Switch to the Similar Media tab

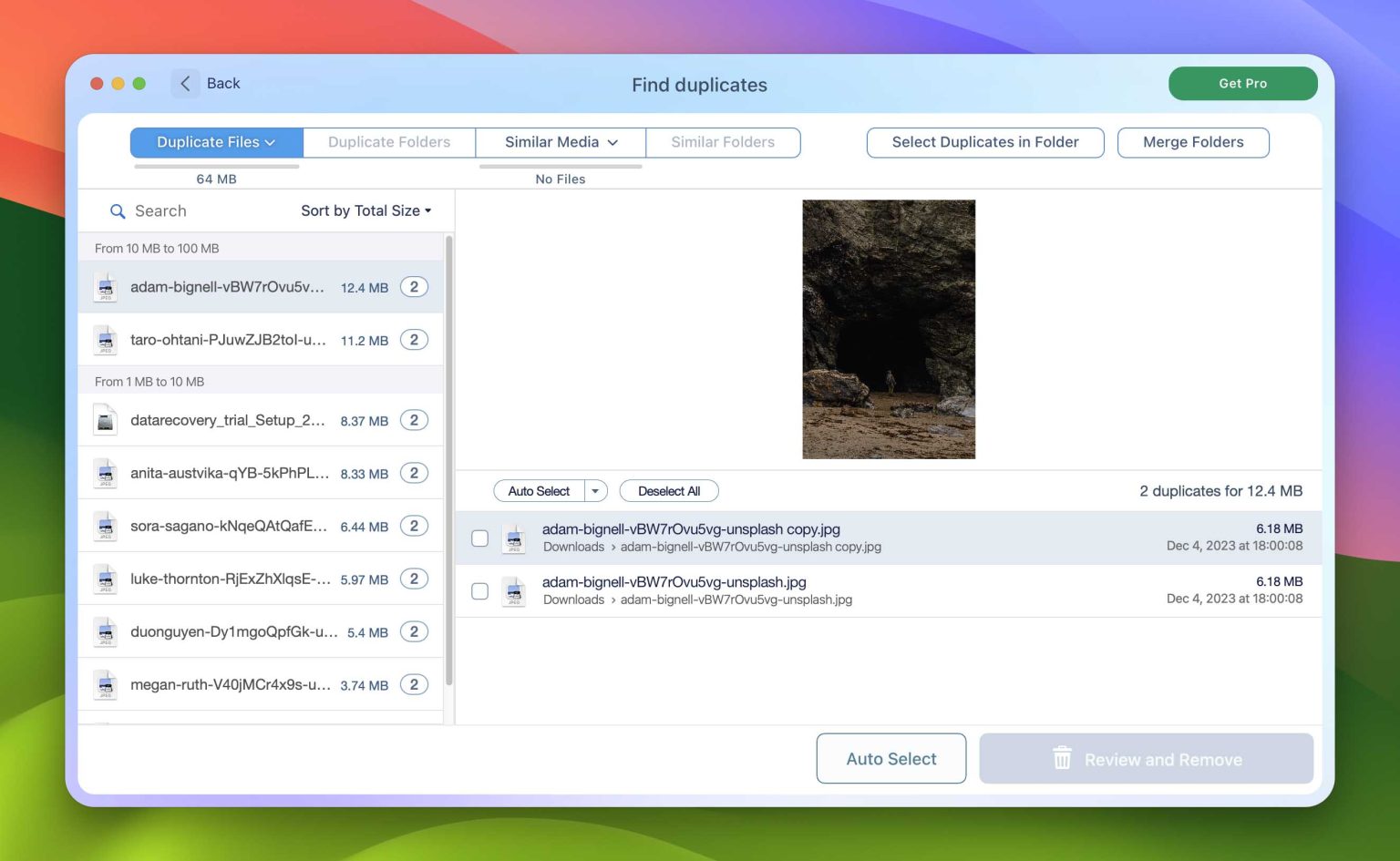pos(559,142)
